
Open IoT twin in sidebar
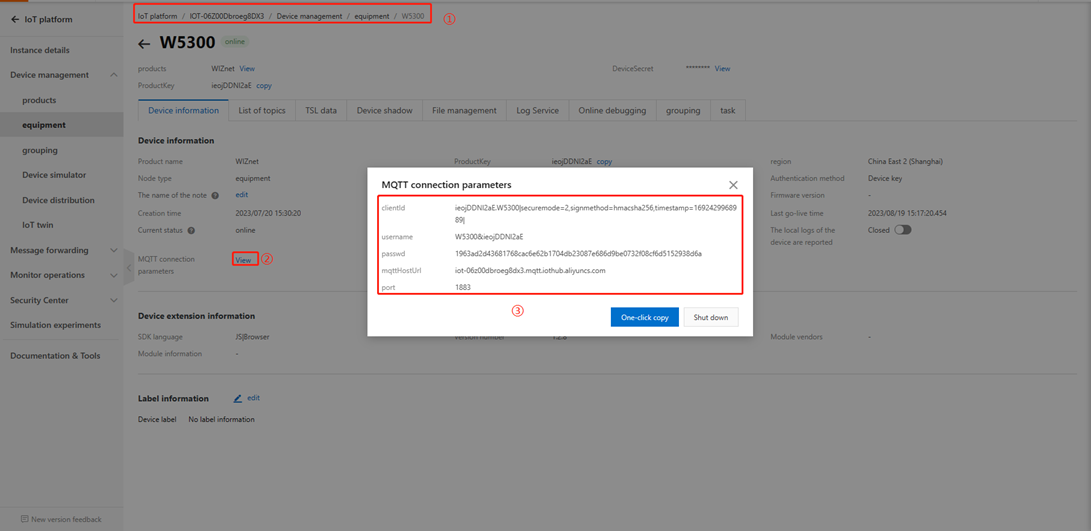coord(38,225)
